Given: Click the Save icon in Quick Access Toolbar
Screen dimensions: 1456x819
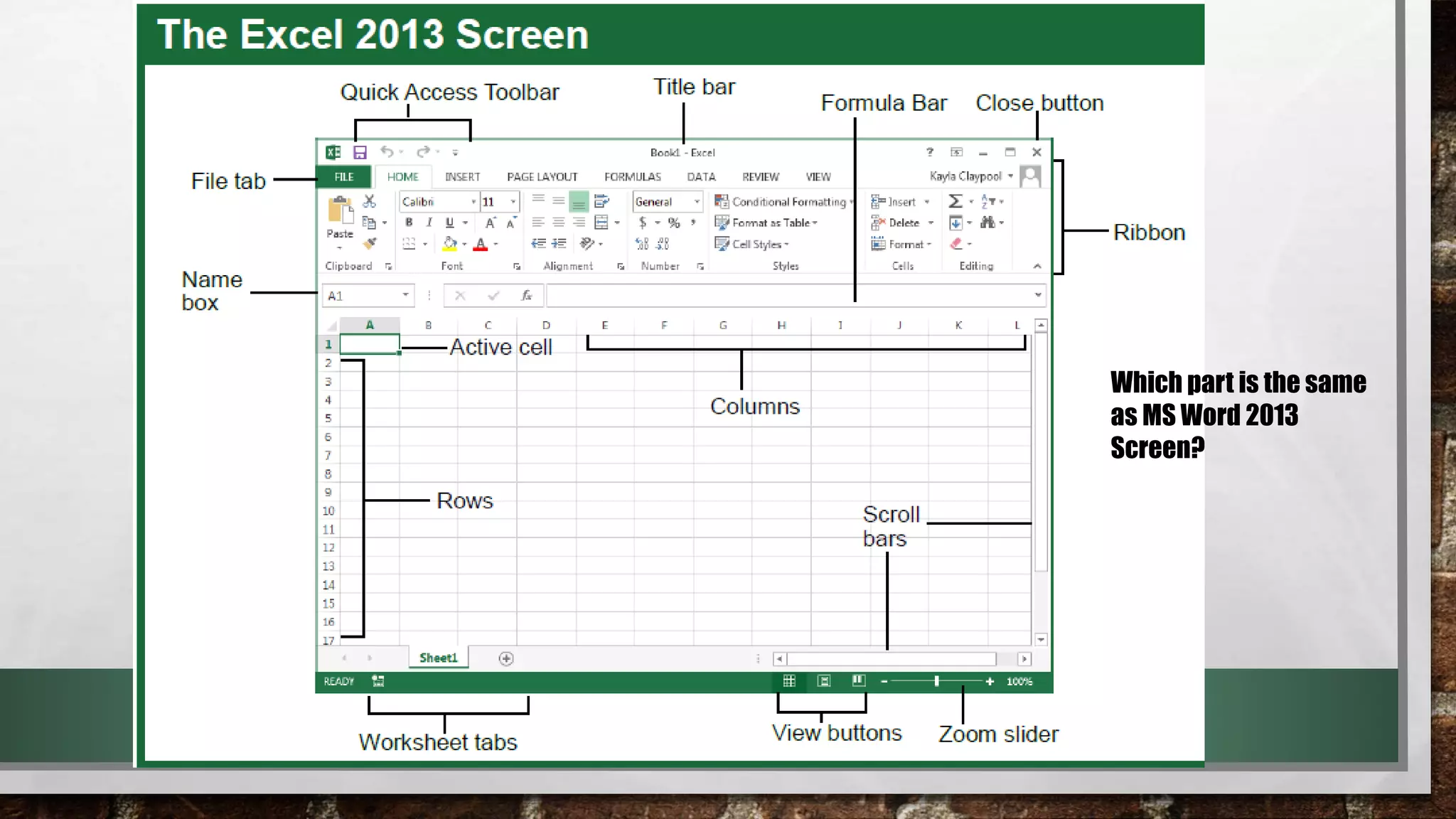Looking at the screenshot, I should click(360, 152).
